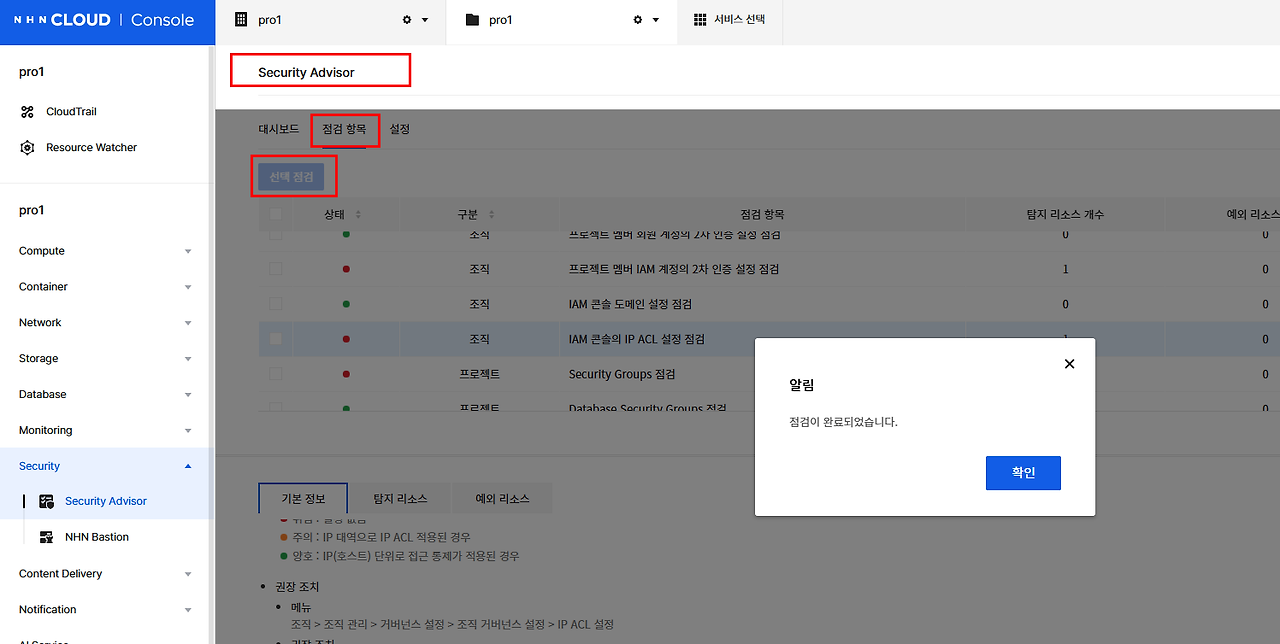Check the IAM 콘솔 도메인 설정 점검 row
The image size is (1280, 644).
[x=275, y=304]
